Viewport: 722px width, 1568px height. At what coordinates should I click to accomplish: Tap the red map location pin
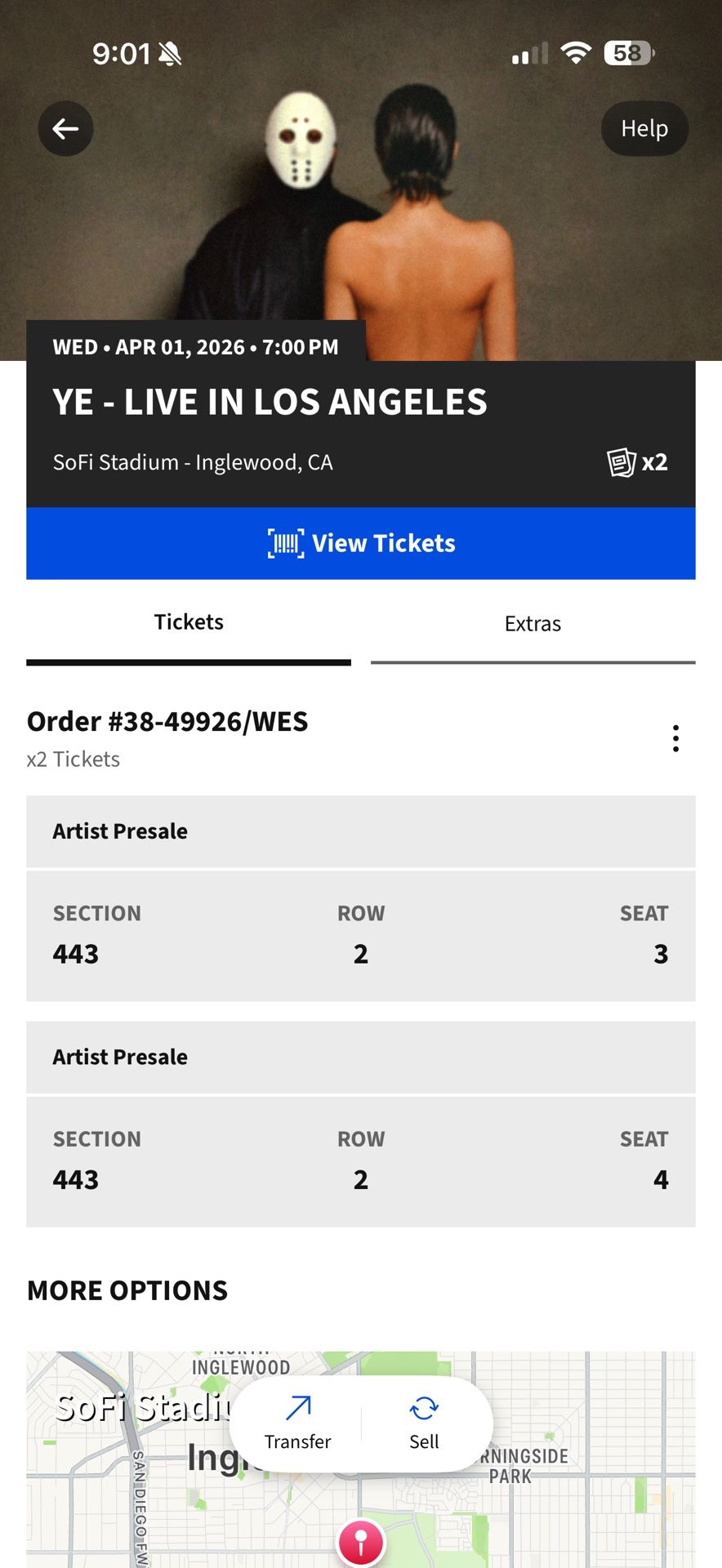pos(360,1542)
